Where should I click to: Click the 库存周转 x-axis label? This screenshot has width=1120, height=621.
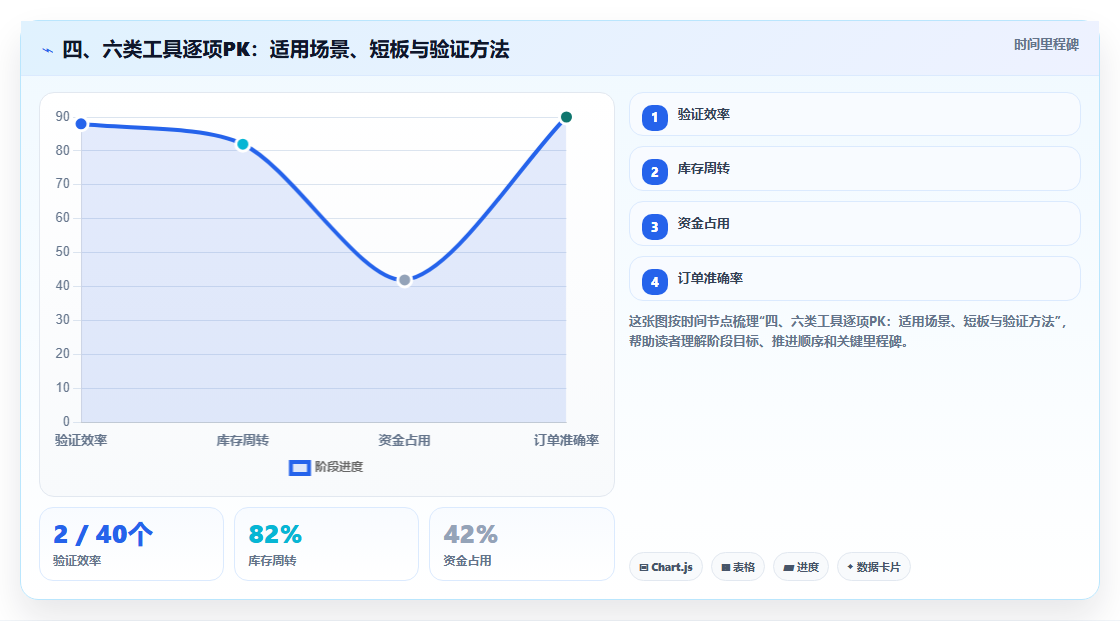coord(243,440)
